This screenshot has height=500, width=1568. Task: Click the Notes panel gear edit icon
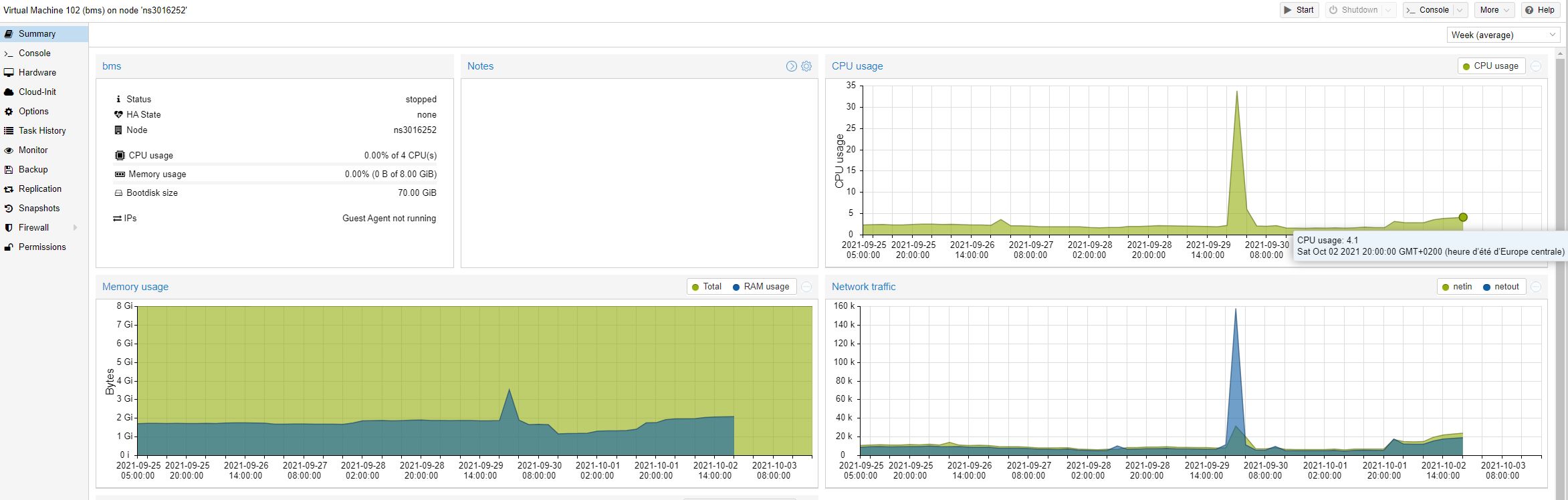click(806, 66)
